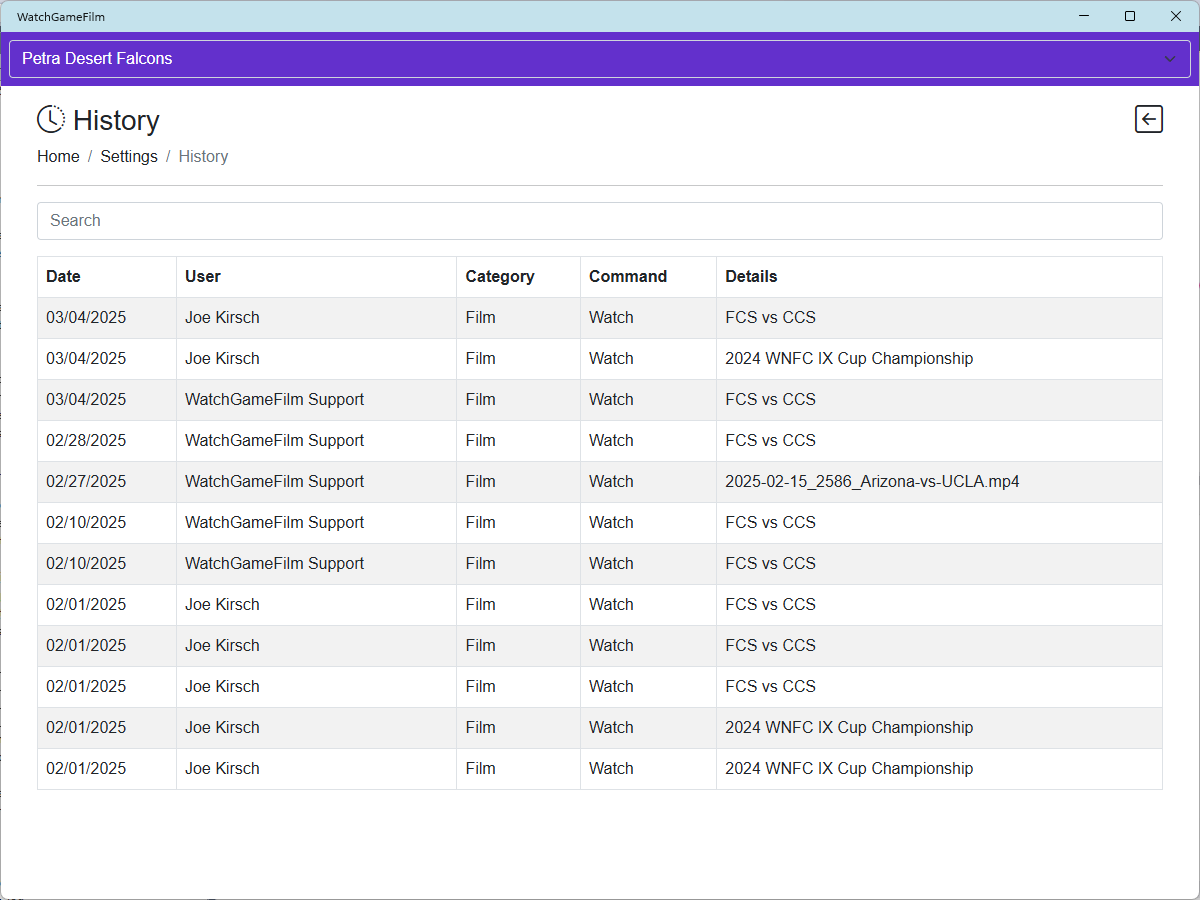Go to Home breadcrumb link
The height and width of the screenshot is (900, 1200).
pyautogui.click(x=58, y=156)
